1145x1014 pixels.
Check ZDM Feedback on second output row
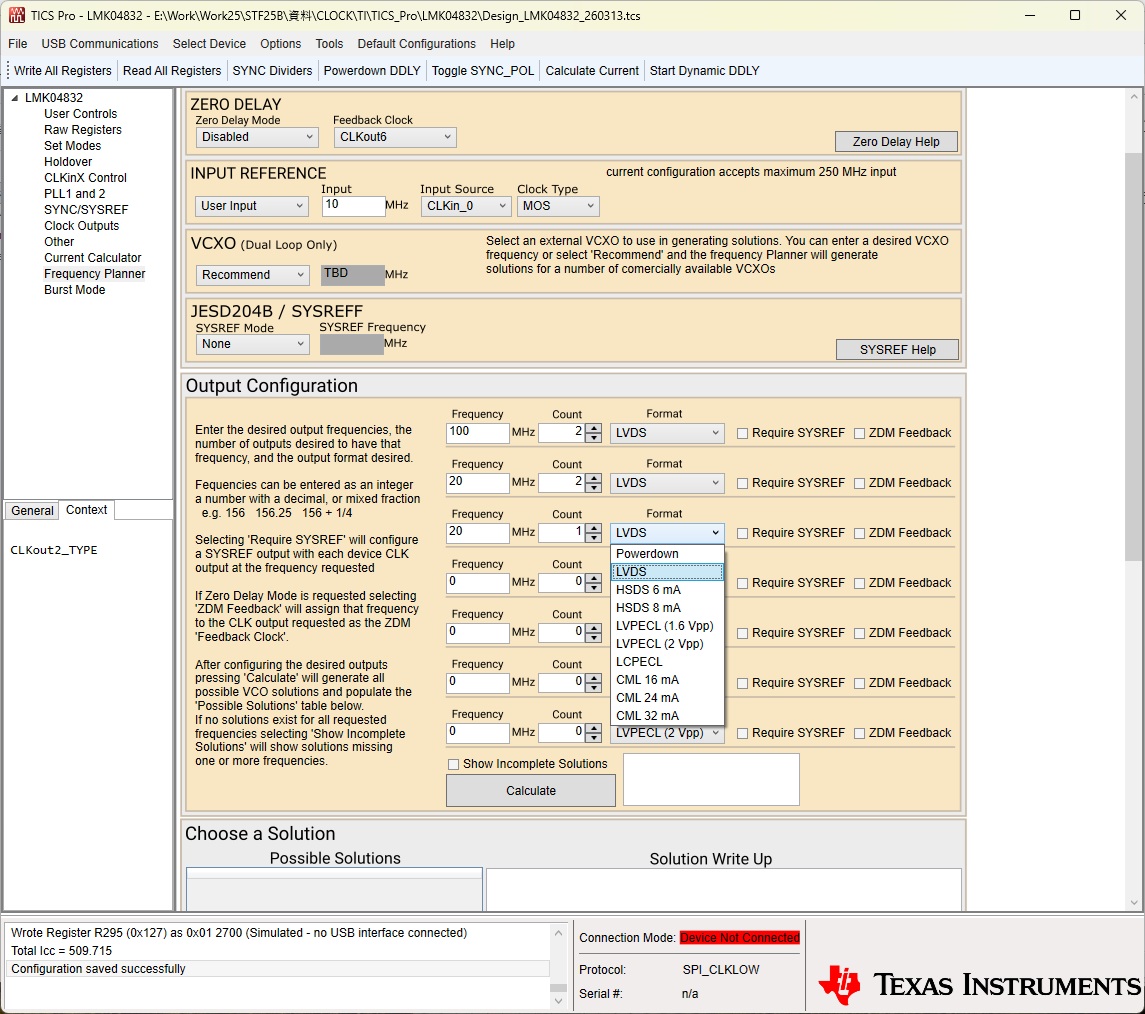click(x=859, y=483)
